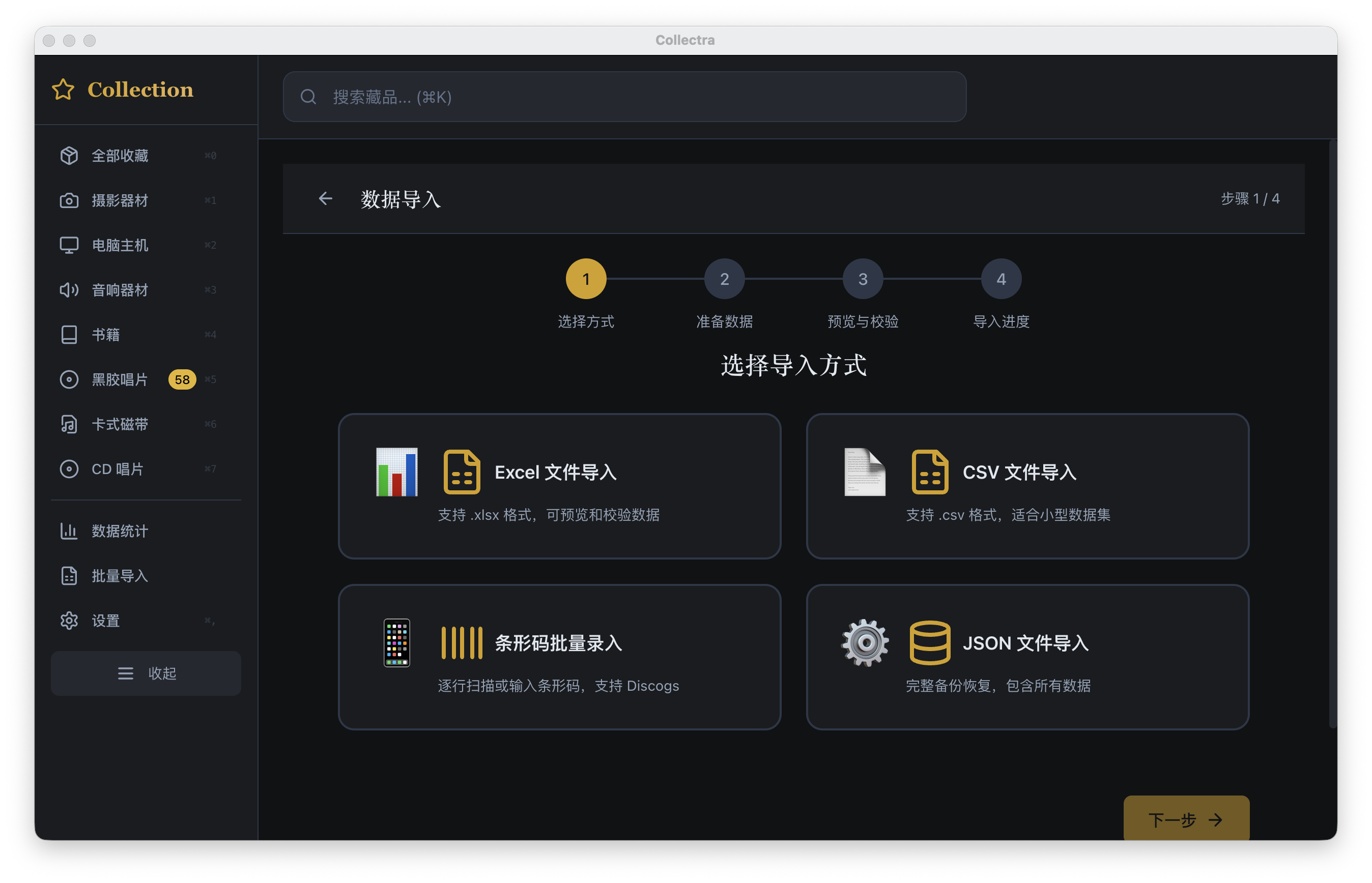Click the disc icon beside 黑胶唱片

tap(69, 379)
